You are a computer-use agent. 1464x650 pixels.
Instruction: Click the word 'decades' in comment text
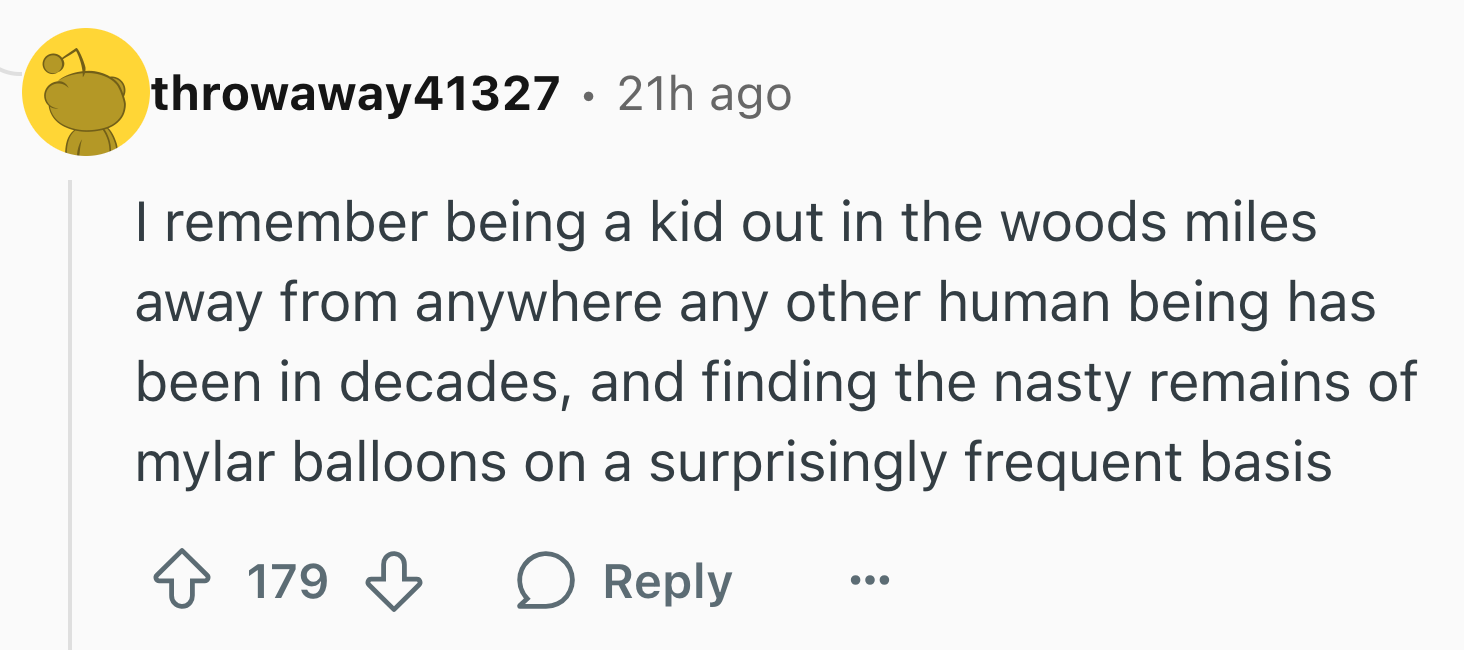tap(464, 383)
